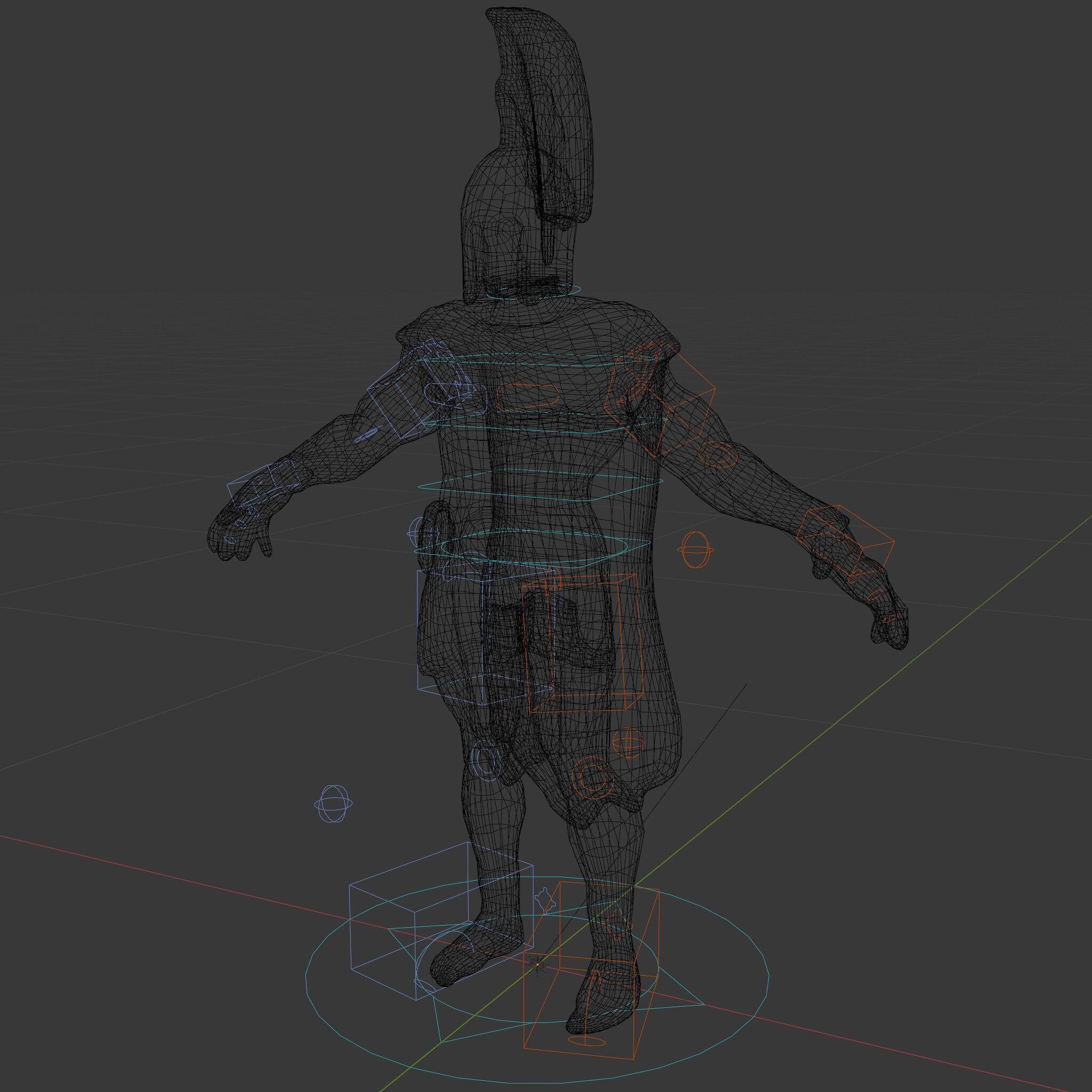Image resolution: width=1092 pixels, height=1092 pixels.
Task: Select the blue knee circle control
Action: click(x=486, y=761)
